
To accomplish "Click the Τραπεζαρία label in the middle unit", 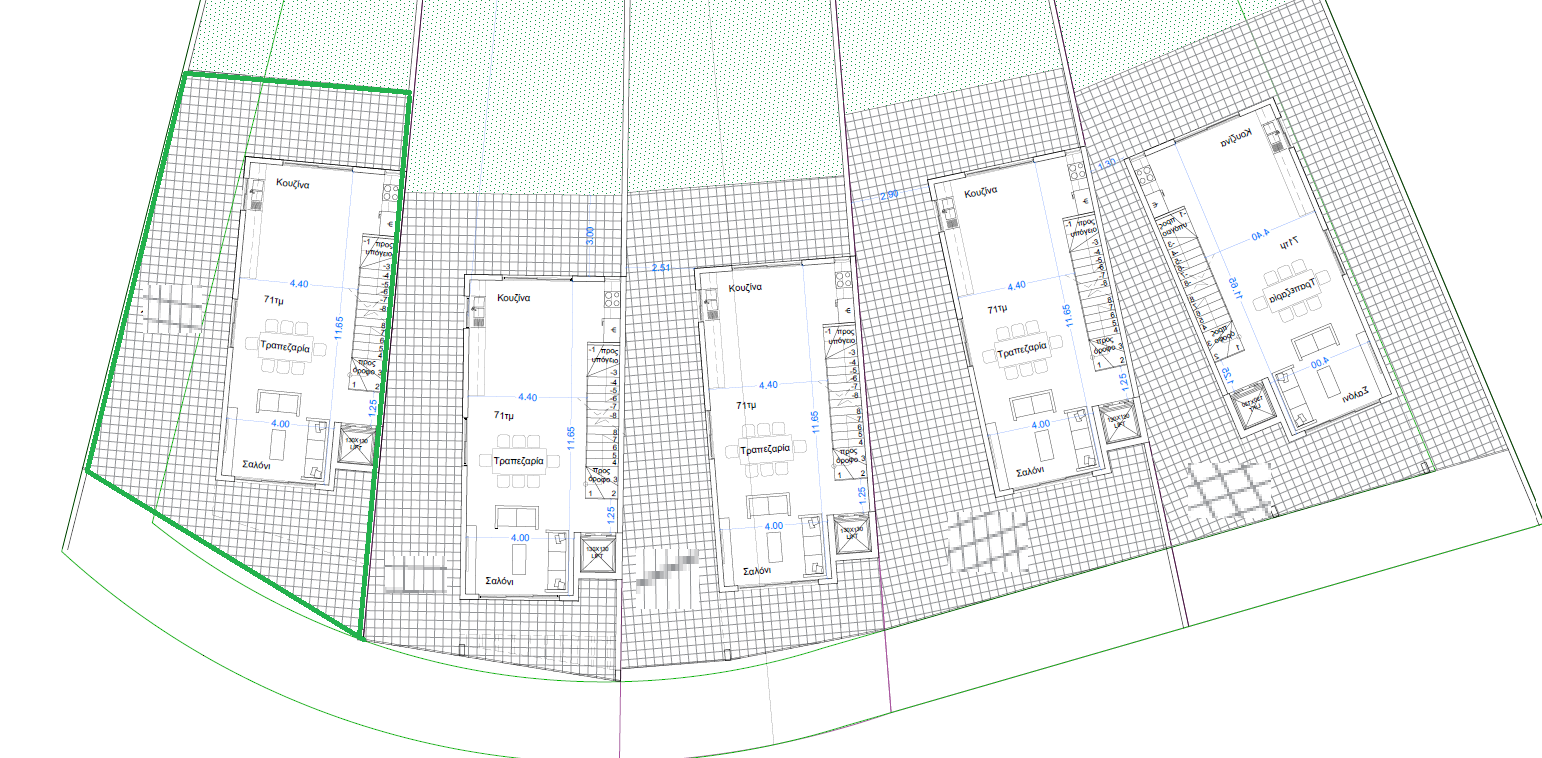I will coord(765,449).
